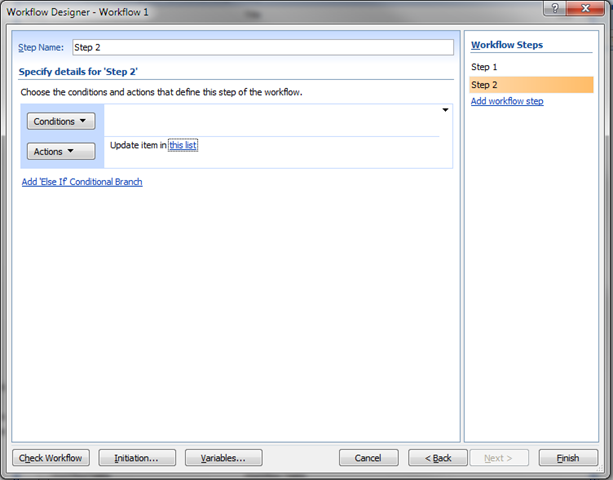Expand the branch options arrow in step box
This screenshot has height=480, width=613.
[445, 110]
